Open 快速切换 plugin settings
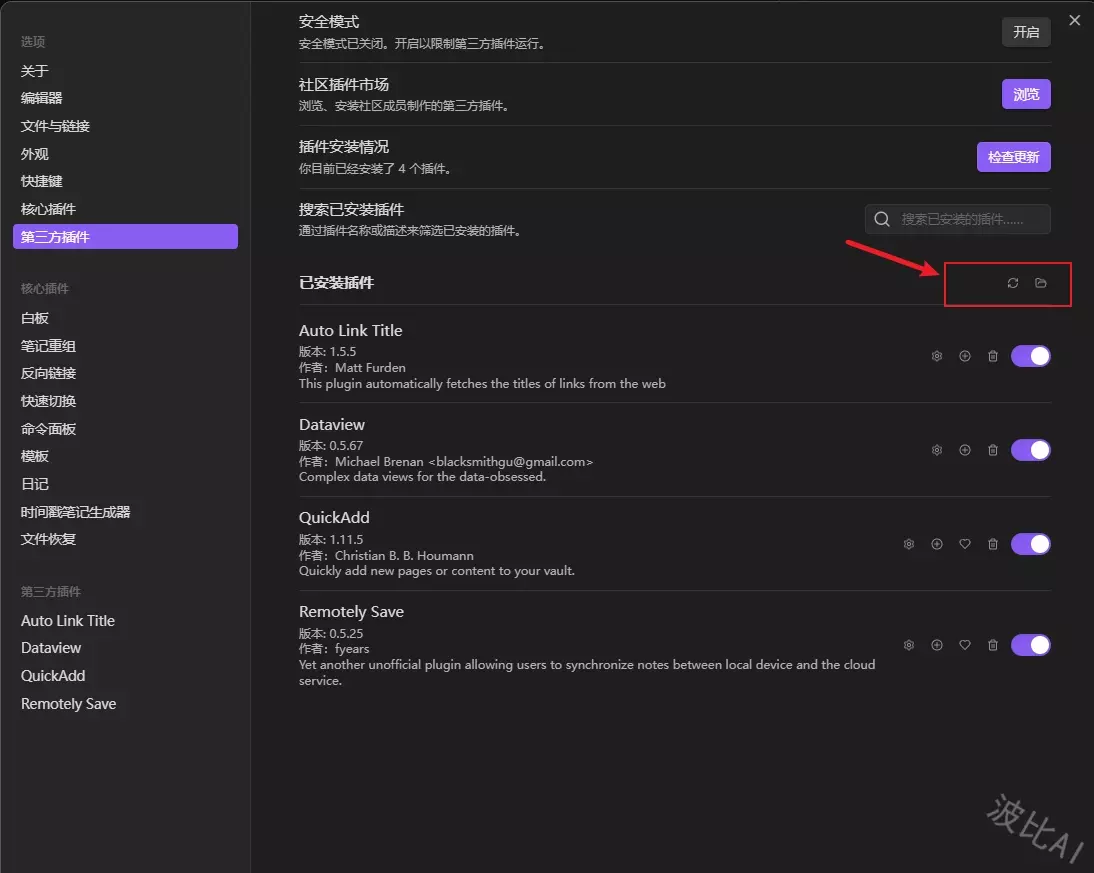1094x873 pixels. tap(126, 401)
